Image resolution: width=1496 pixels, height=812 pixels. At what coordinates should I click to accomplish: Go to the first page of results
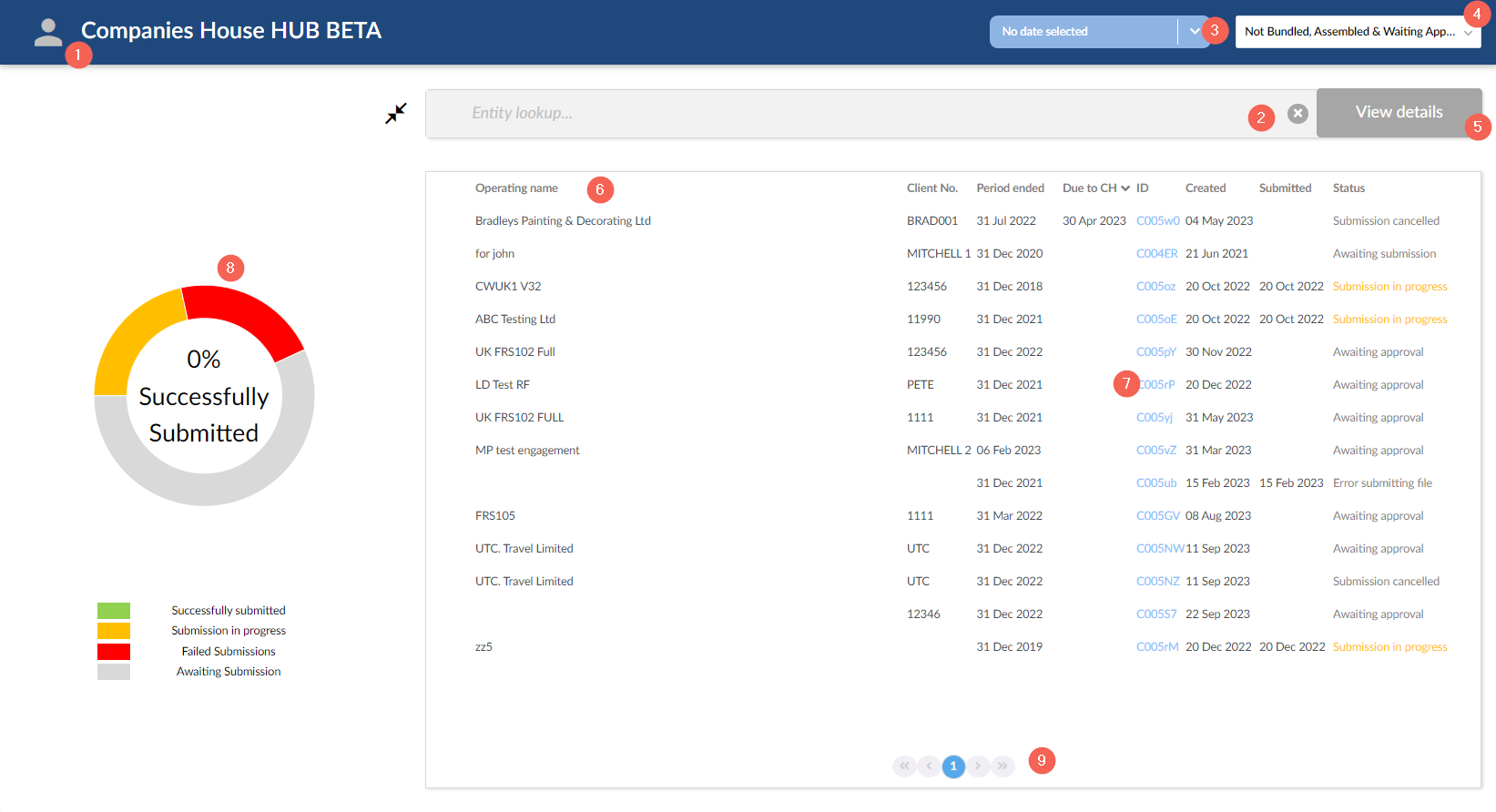tap(904, 766)
